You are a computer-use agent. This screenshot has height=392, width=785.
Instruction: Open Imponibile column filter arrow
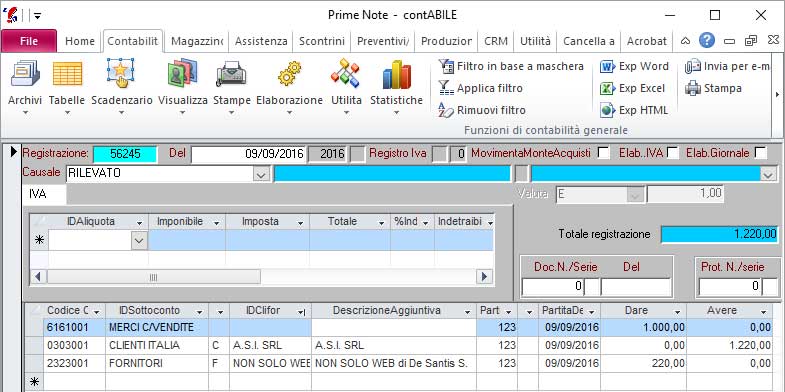click(x=217, y=222)
